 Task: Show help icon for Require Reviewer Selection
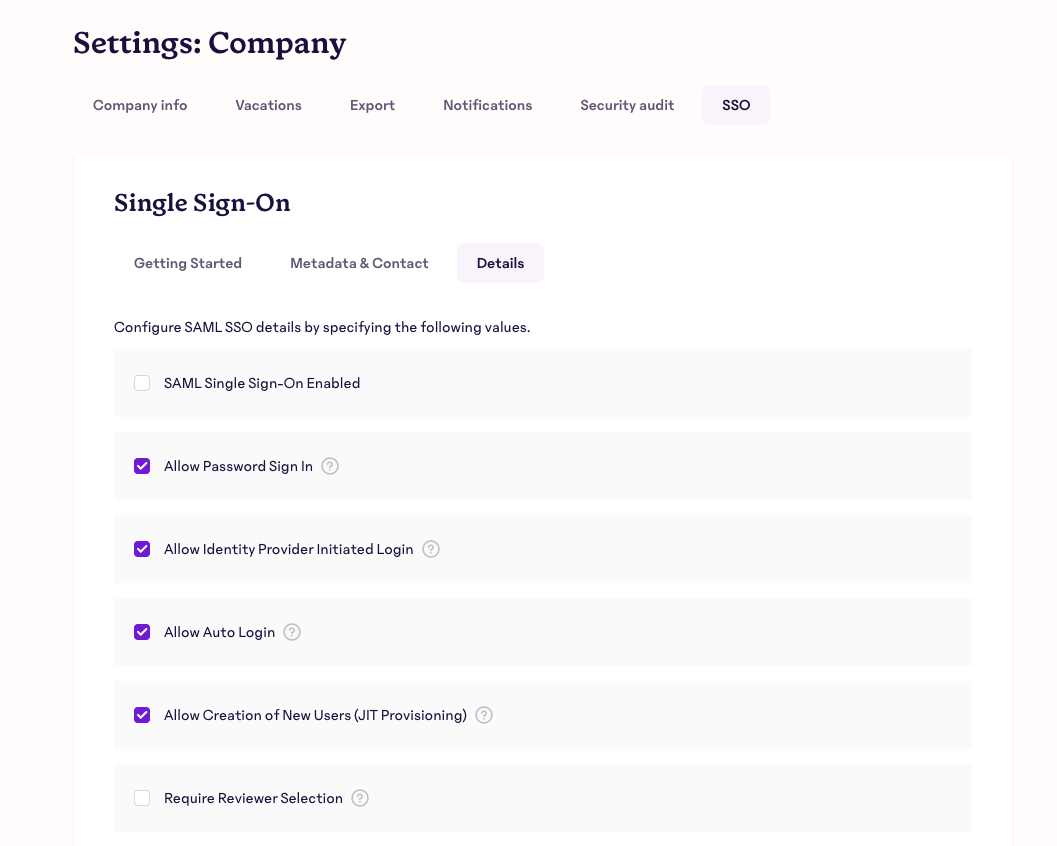point(360,797)
